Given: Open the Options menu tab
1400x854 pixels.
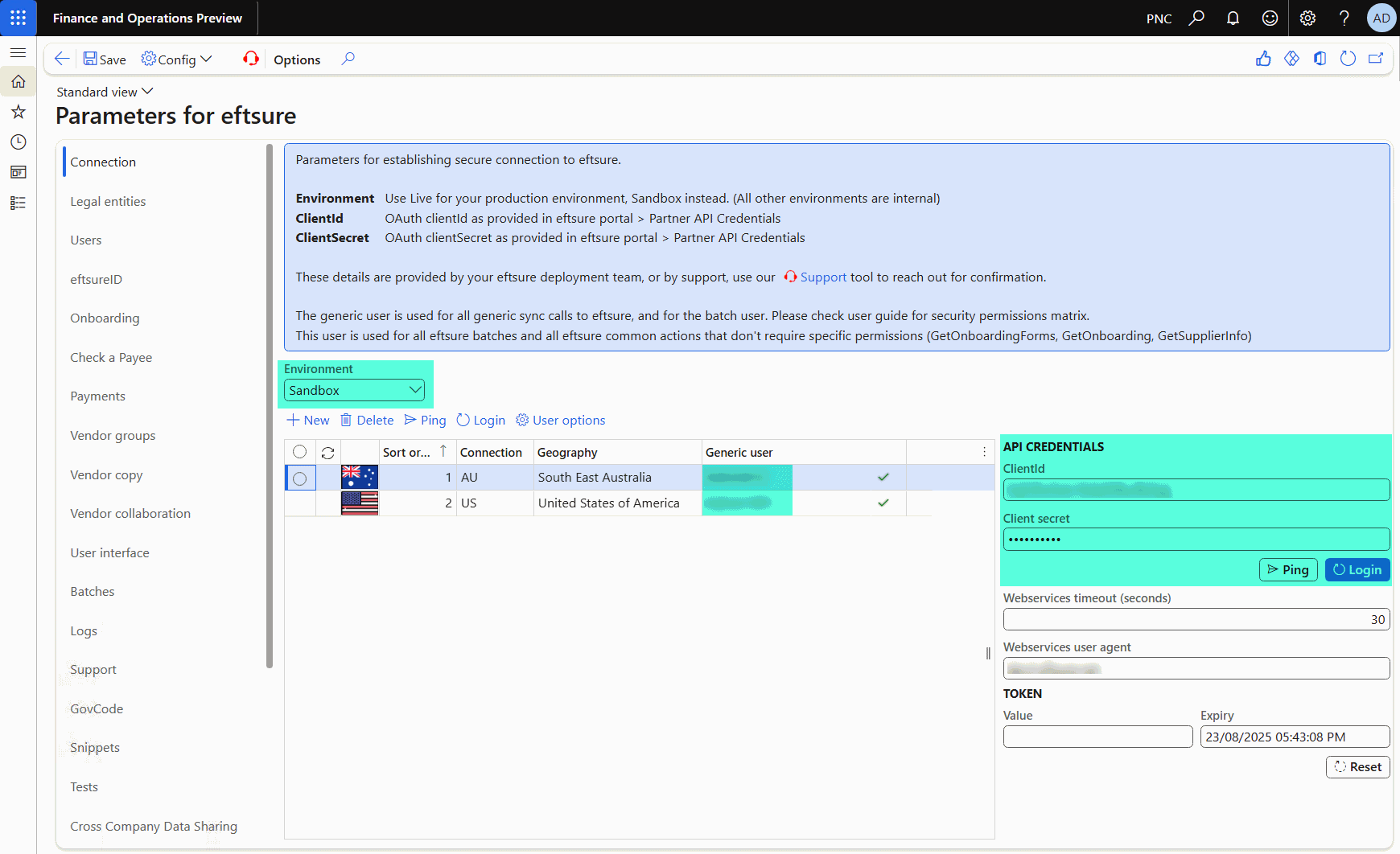Looking at the screenshot, I should tap(297, 60).
